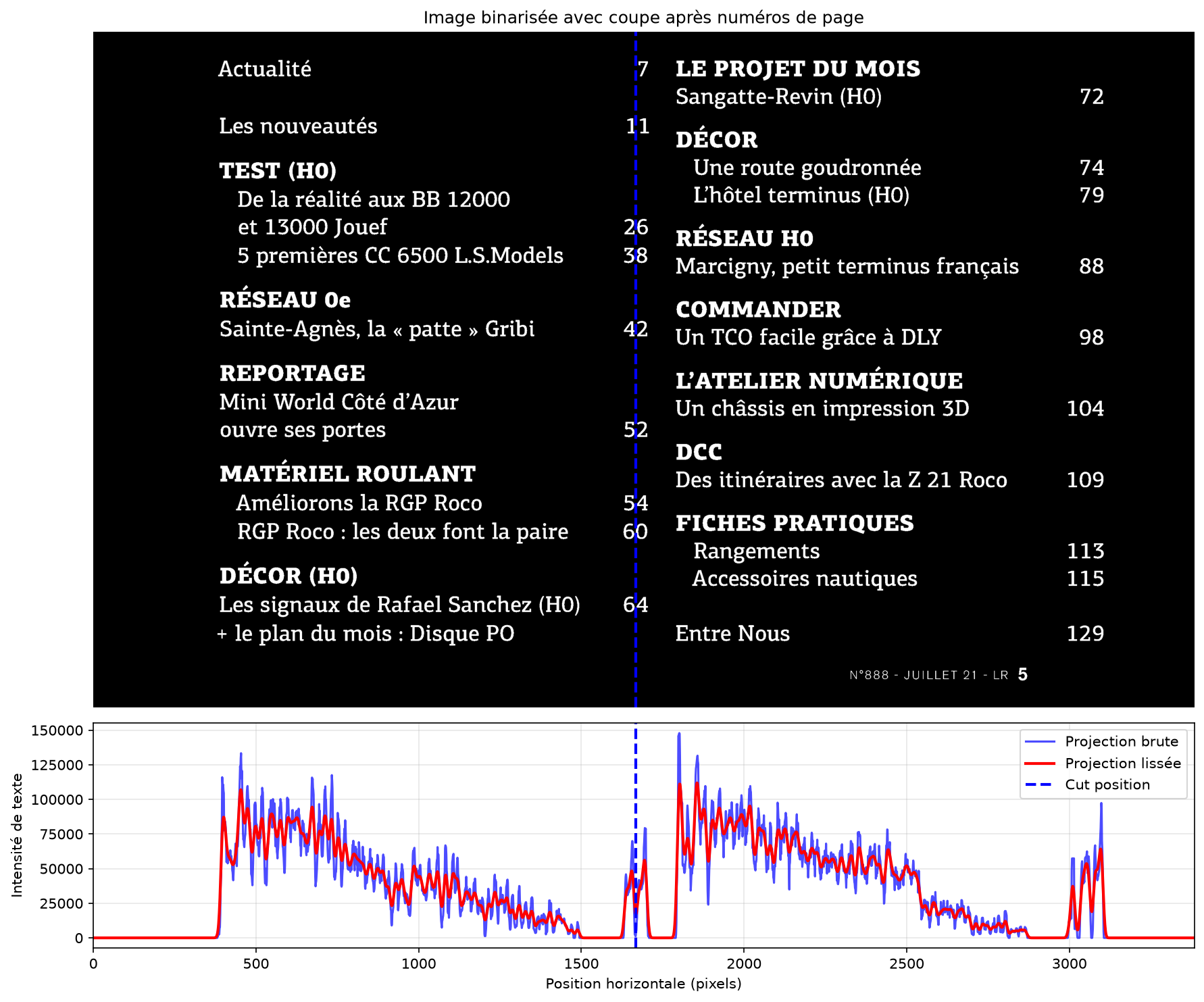
Task: Click the "REPORTAGE" heading
Action: click(x=292, y=373)
